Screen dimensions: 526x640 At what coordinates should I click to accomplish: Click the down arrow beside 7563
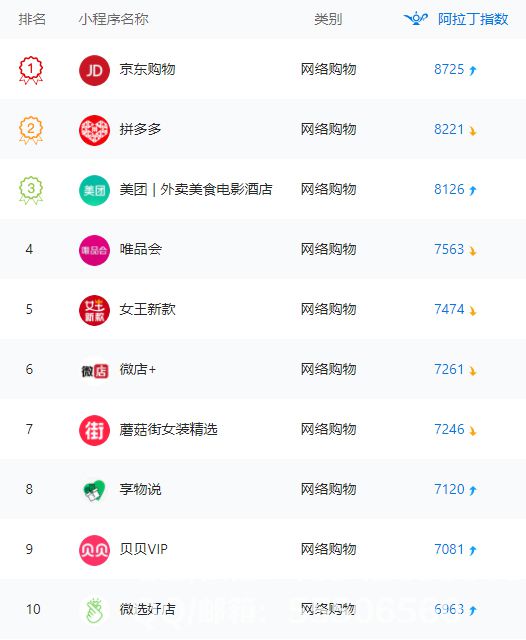(x=473, y=250)
